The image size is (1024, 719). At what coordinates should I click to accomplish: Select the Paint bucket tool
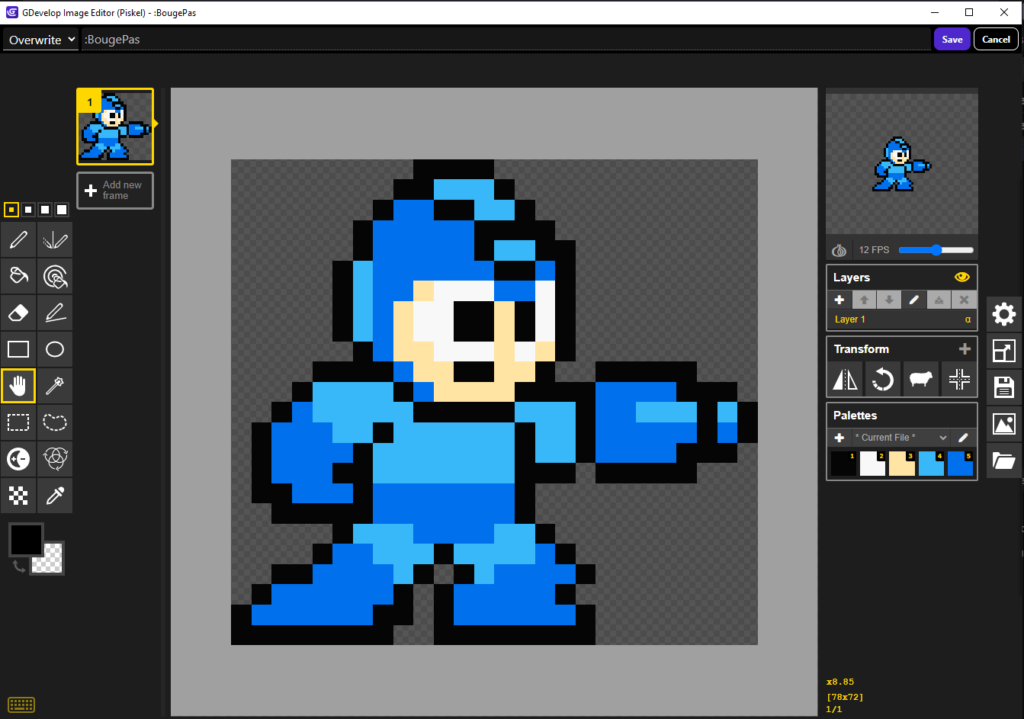[x=18, y=277]
